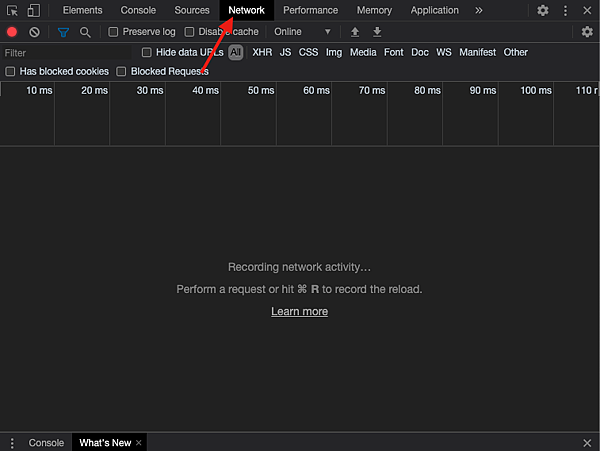Clear the network log icon
The height and width of the screenshot is (451, 600).
[x=34, y=32]
